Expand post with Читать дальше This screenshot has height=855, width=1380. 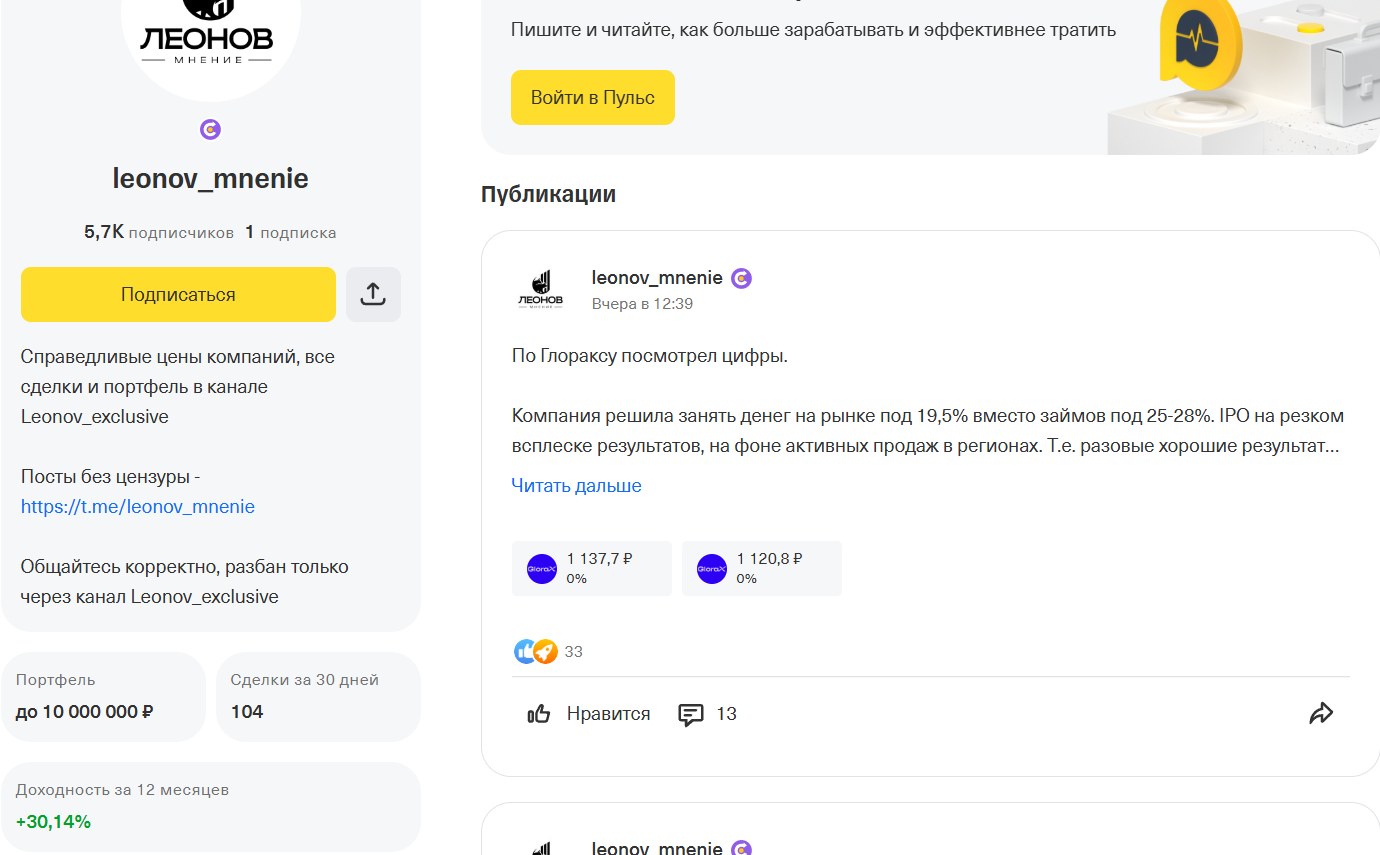coord(576,485)
